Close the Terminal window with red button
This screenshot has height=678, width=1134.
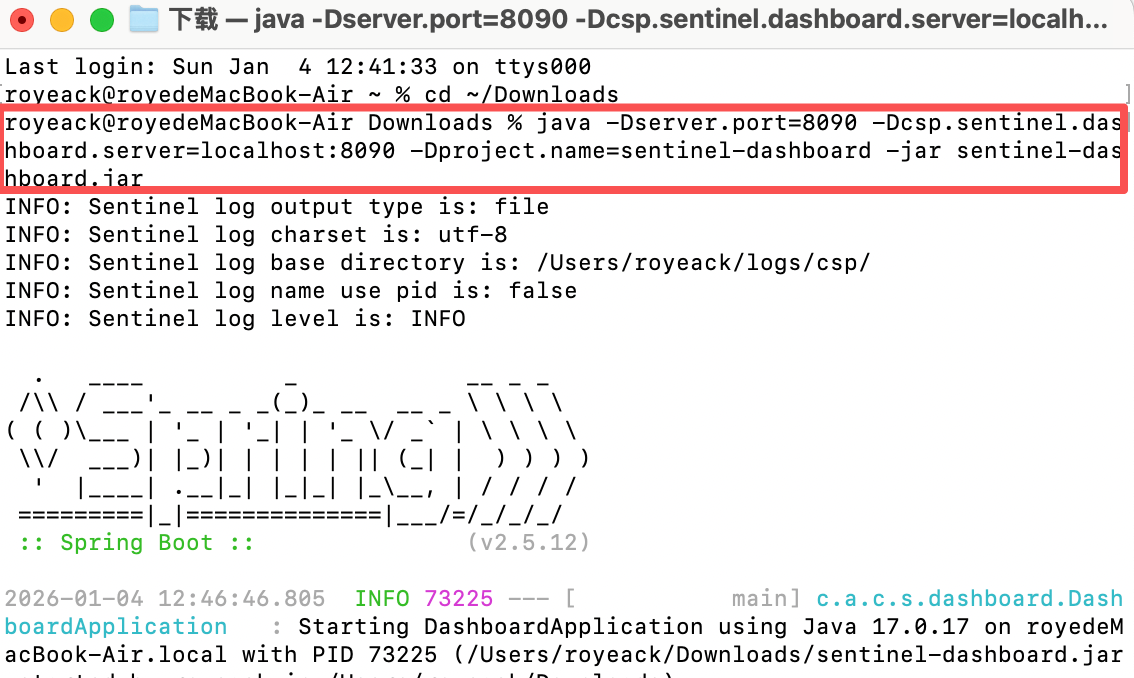click(x=22, y=20)
